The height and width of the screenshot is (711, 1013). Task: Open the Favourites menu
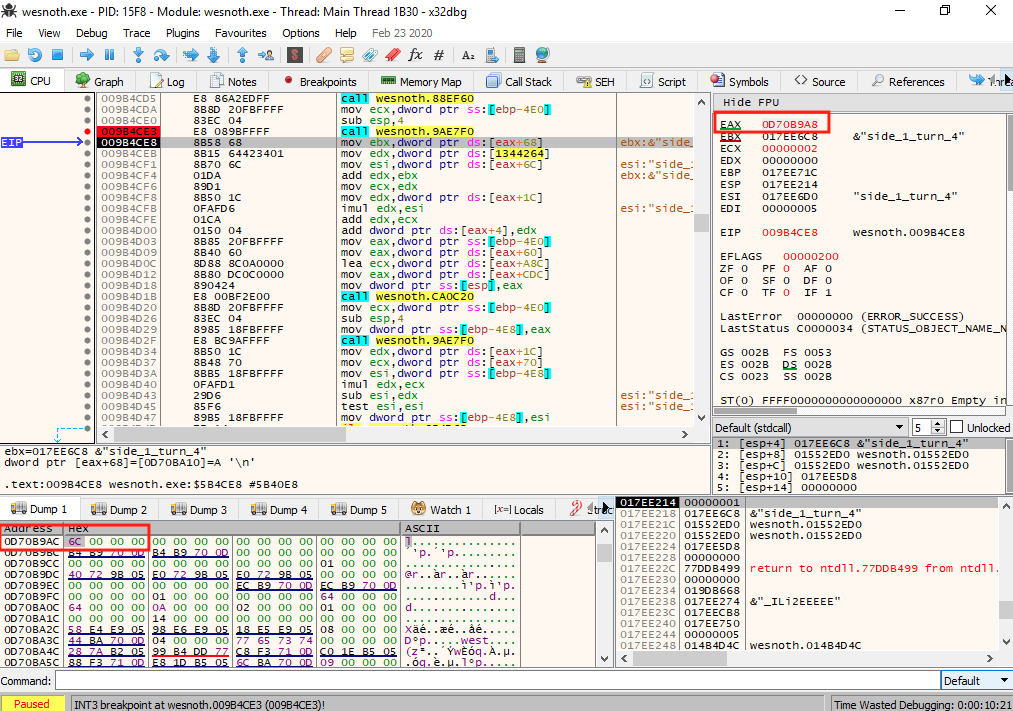pyautogui.click(x=240, y=33)
